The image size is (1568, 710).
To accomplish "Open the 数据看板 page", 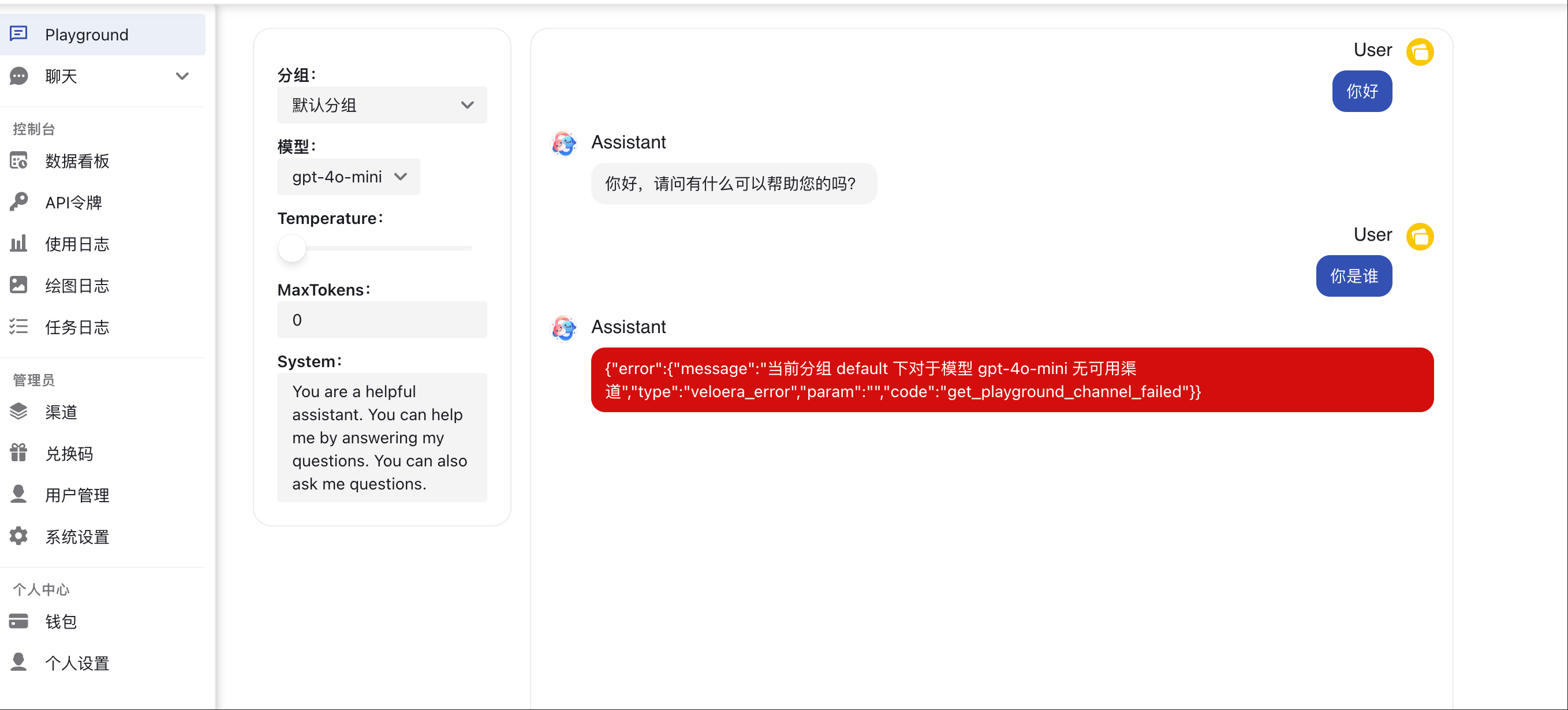I will [103, 160].
